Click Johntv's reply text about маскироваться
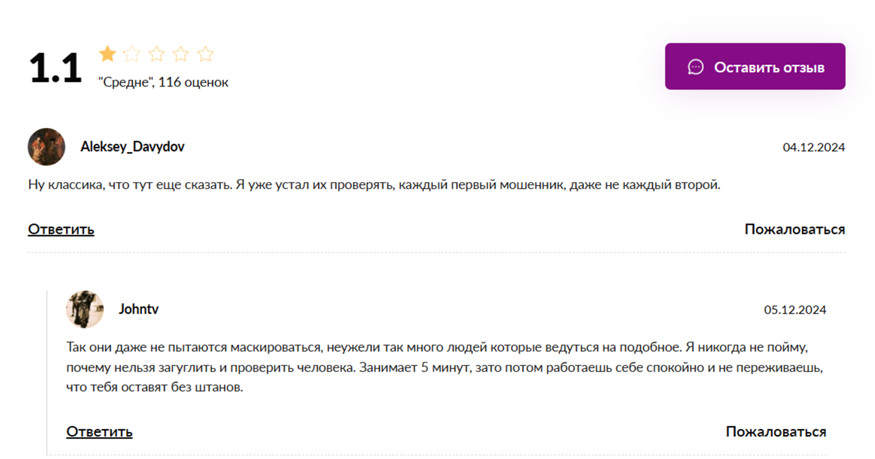The height and width of the screenshot is (459, 875). (x=445, y=367)
